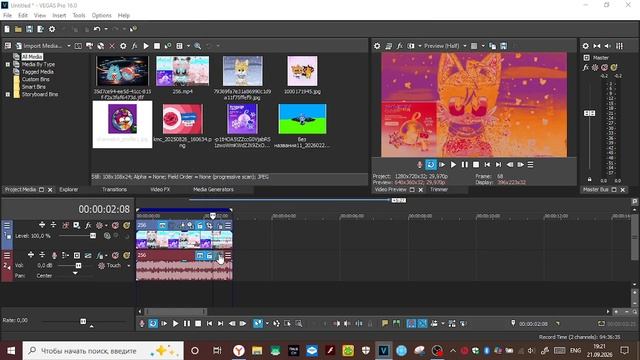The height and width of the screenshot is (360, 640).
Task: Toggle Solo on the video track
Action: coord(127,225)
